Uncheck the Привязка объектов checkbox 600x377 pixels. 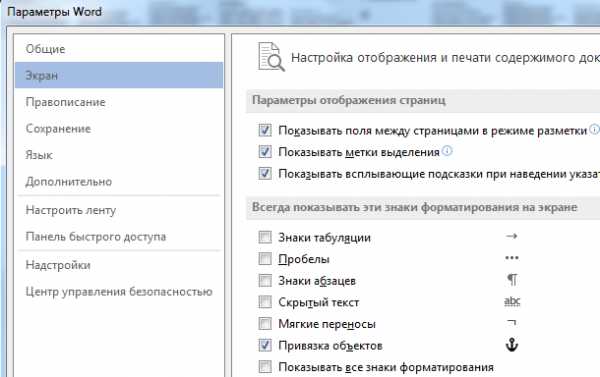tap(265, 345)
